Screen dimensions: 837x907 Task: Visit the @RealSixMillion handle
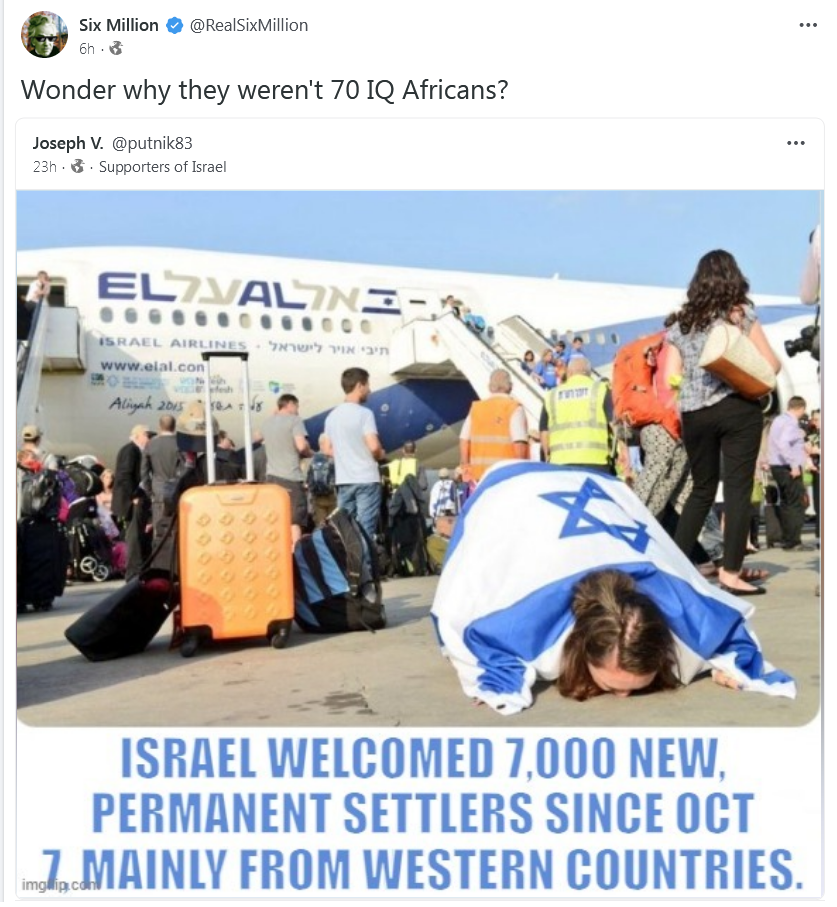coord(249,25)
